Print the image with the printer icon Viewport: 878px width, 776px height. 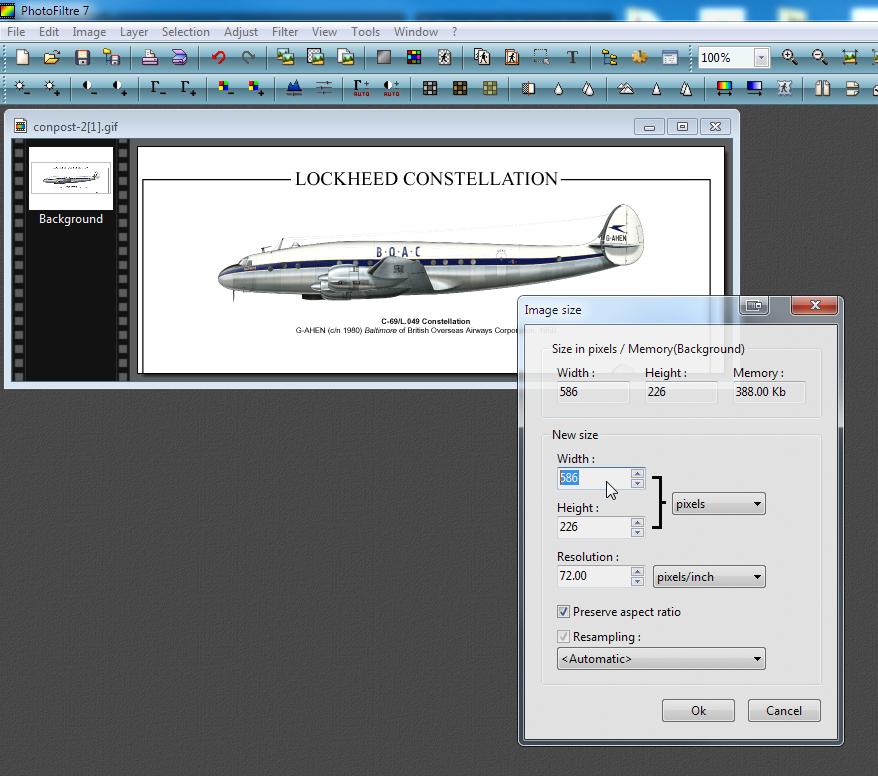pos(150,57)
